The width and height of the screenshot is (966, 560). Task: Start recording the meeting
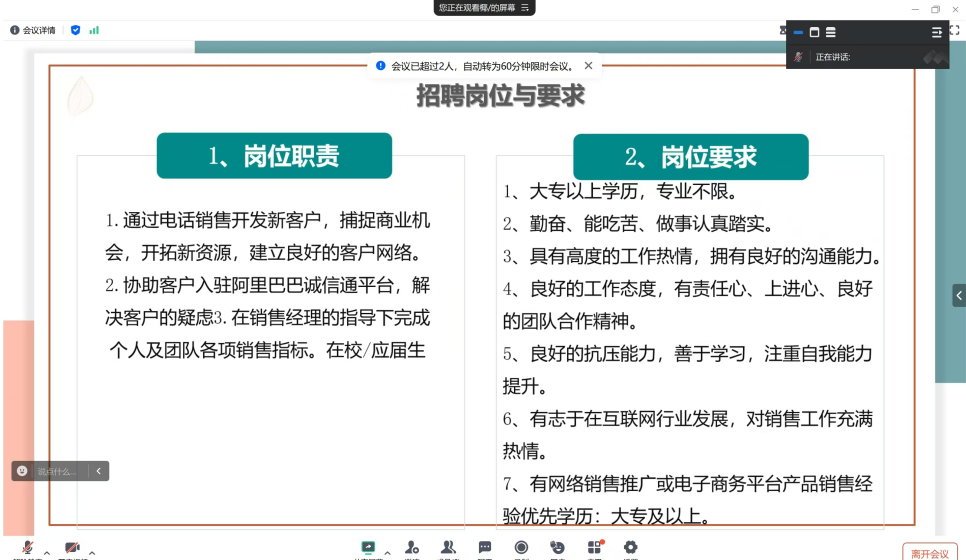(521, 548)
